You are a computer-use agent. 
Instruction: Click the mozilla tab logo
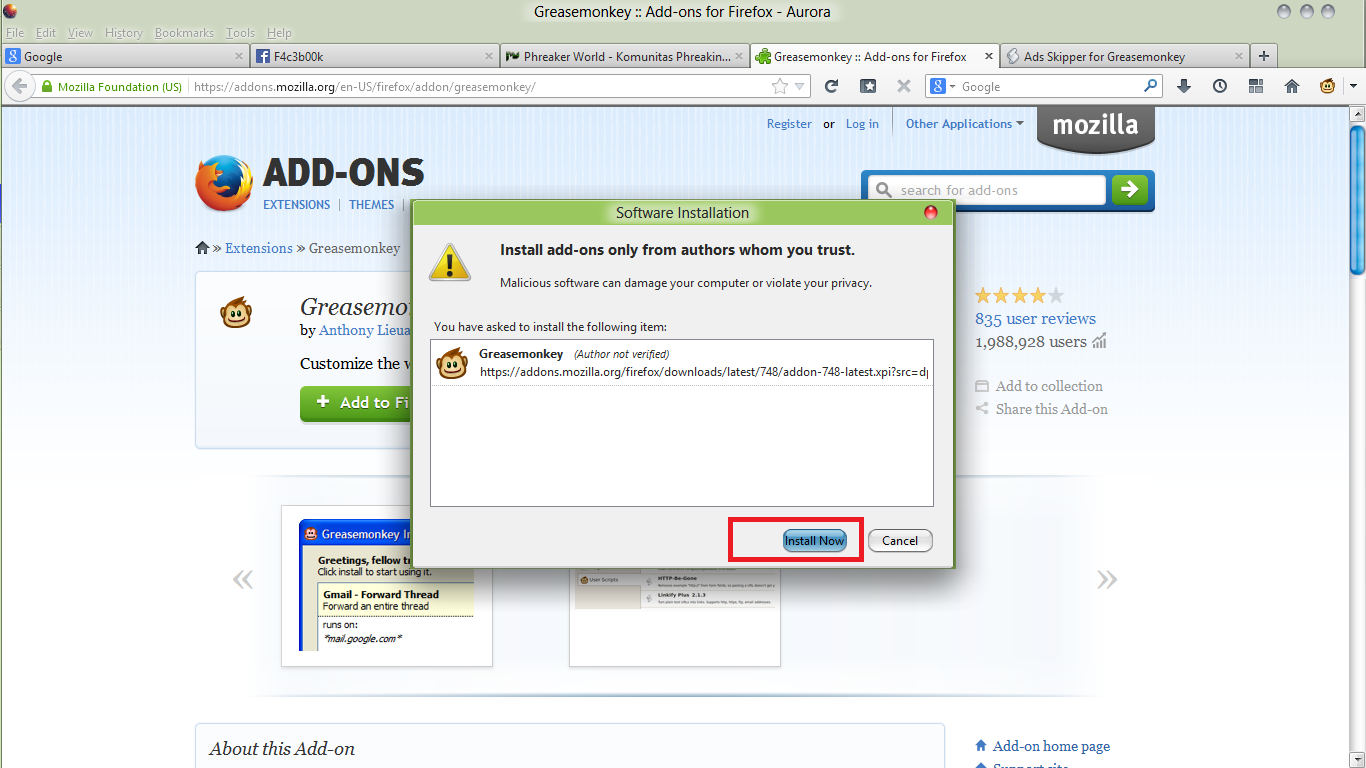[1095, 129]
